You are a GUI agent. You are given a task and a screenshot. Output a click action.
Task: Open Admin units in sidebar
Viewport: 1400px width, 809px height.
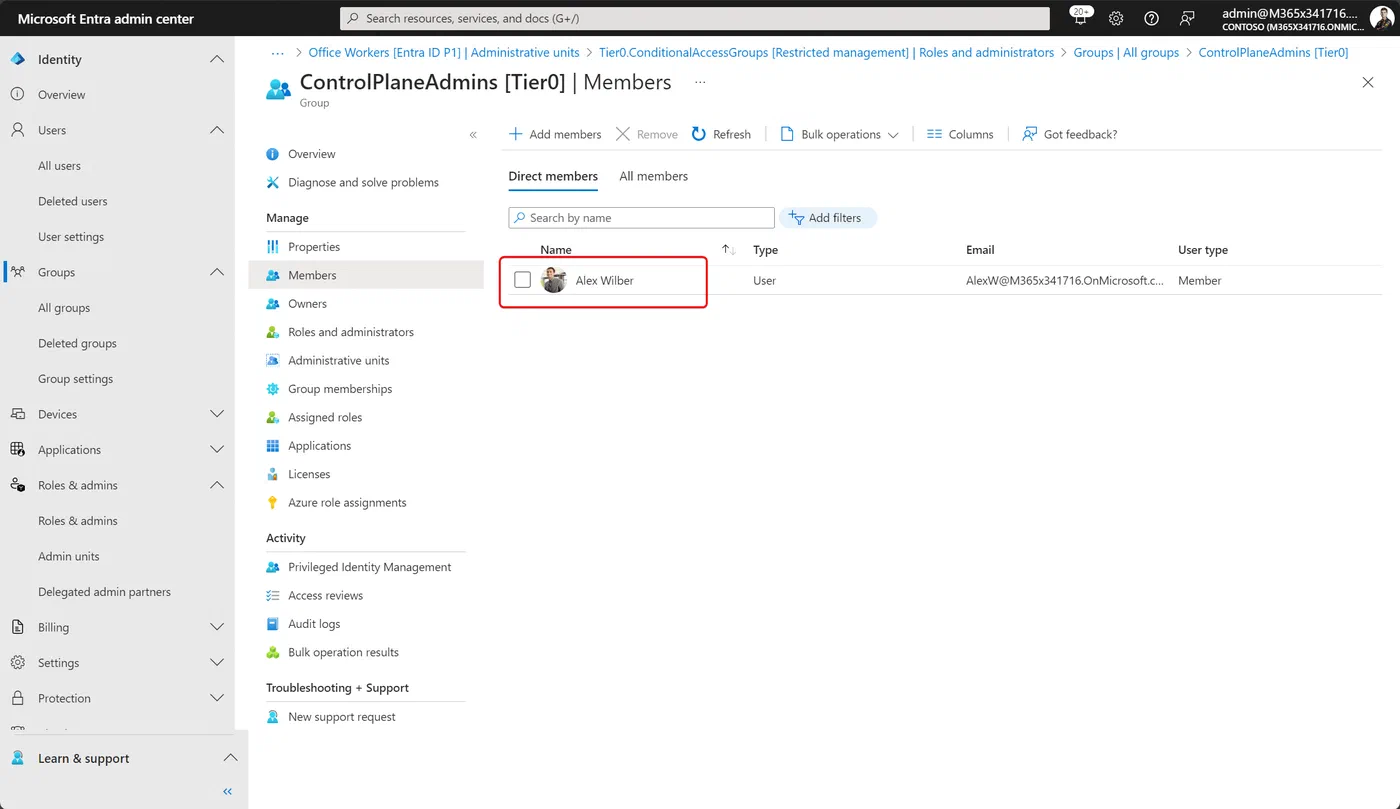tap(69, 556)
